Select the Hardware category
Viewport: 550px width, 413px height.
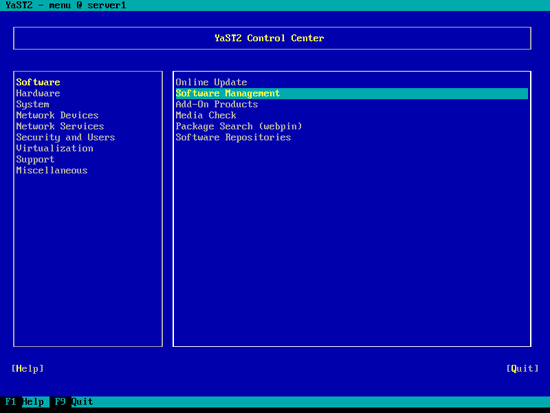tap(38, 93)
